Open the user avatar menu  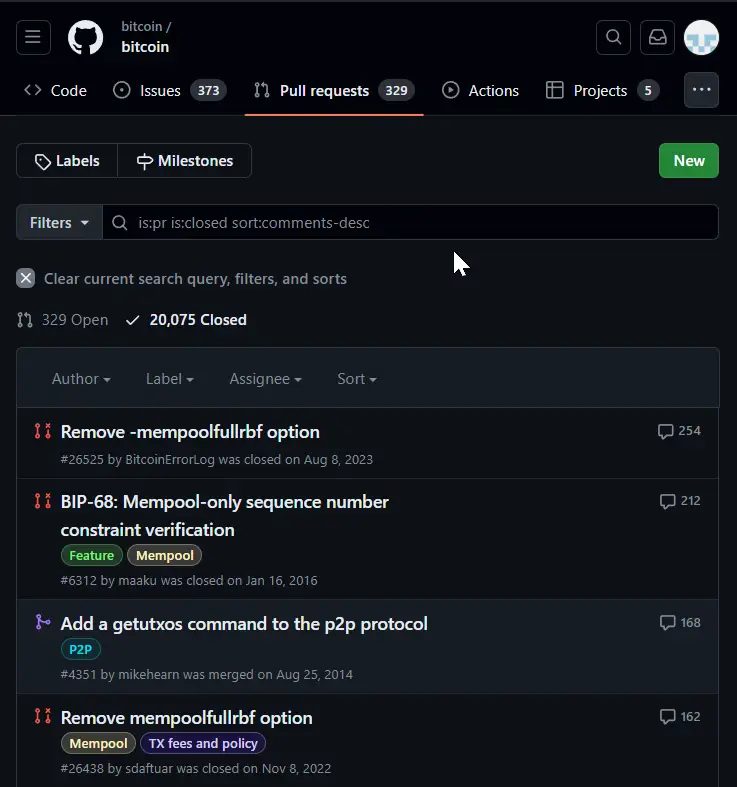click(701, 37)
